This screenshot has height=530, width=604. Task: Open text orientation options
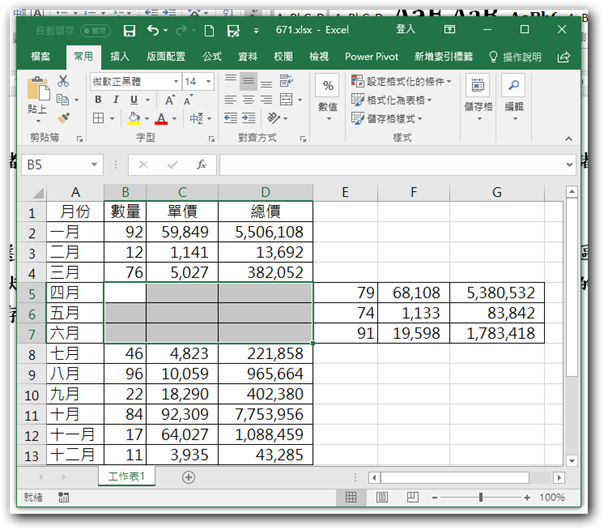[274, 118]
